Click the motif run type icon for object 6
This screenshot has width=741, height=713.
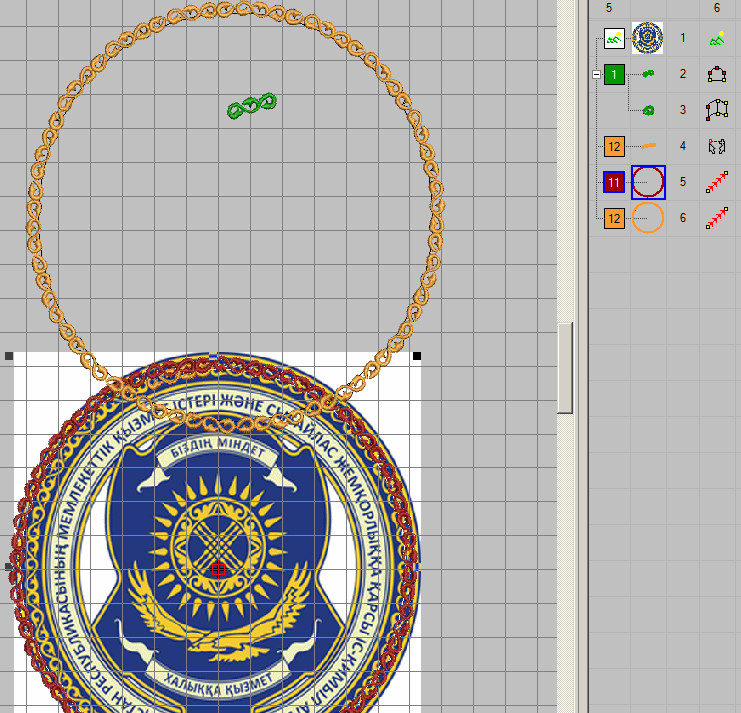click(x=717, y=218)
